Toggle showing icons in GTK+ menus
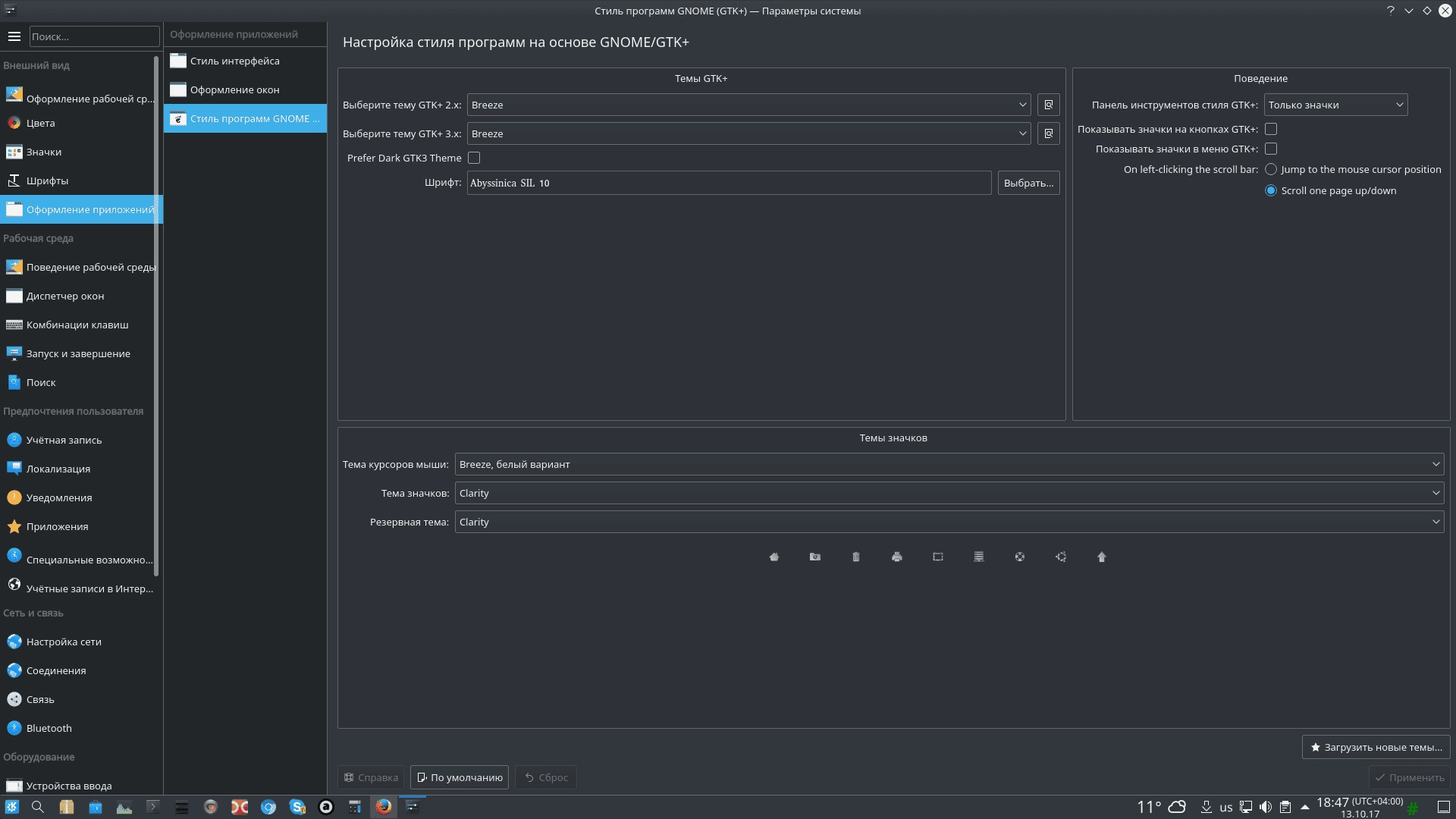Viewport: 1456px width, 819px height. point(1271,149)
